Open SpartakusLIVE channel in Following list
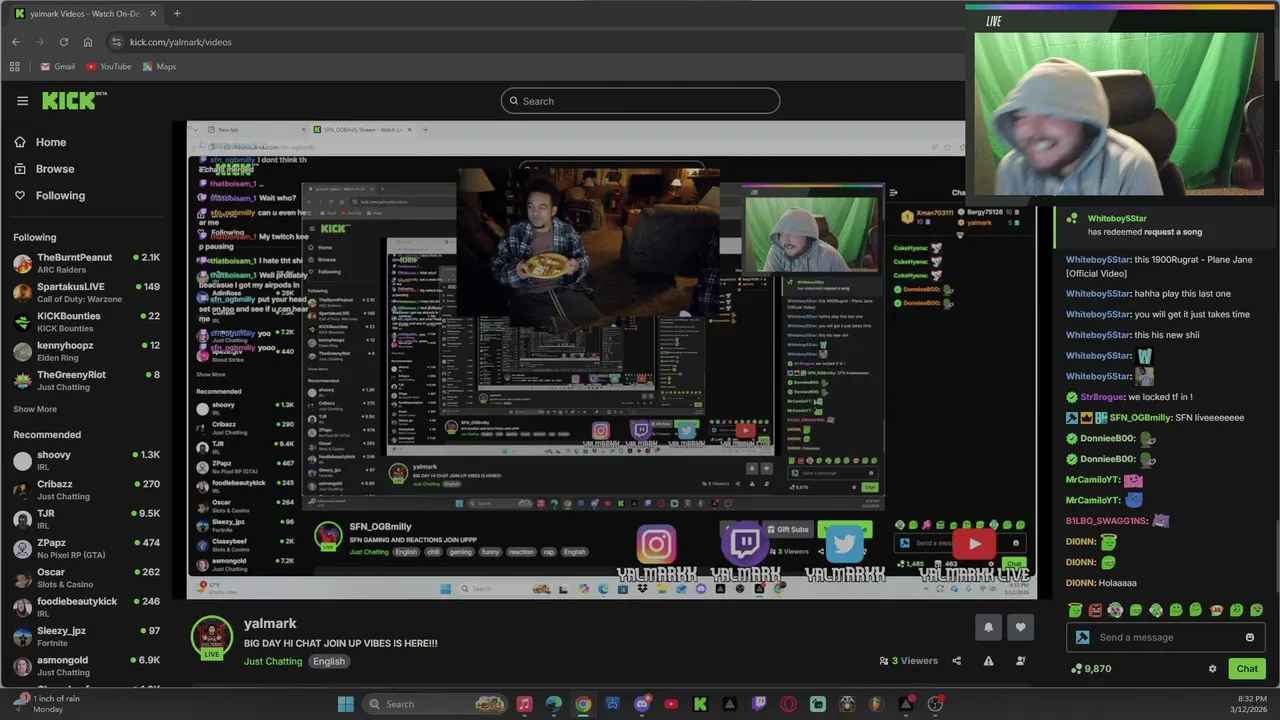Viewport: 1280px width, 720px height. tap(86, 292)
